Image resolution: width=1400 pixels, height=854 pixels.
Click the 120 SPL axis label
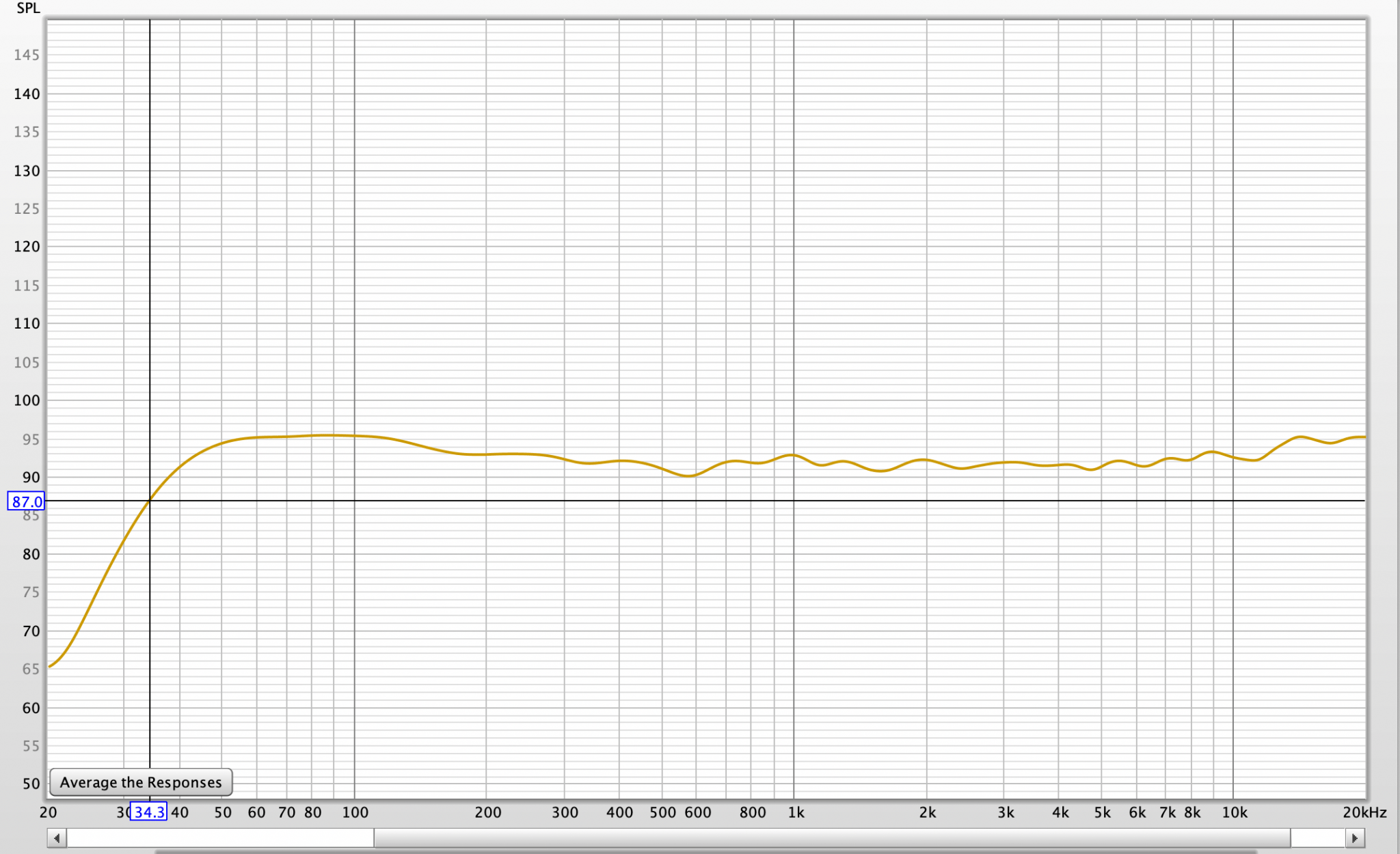(27, 247)
